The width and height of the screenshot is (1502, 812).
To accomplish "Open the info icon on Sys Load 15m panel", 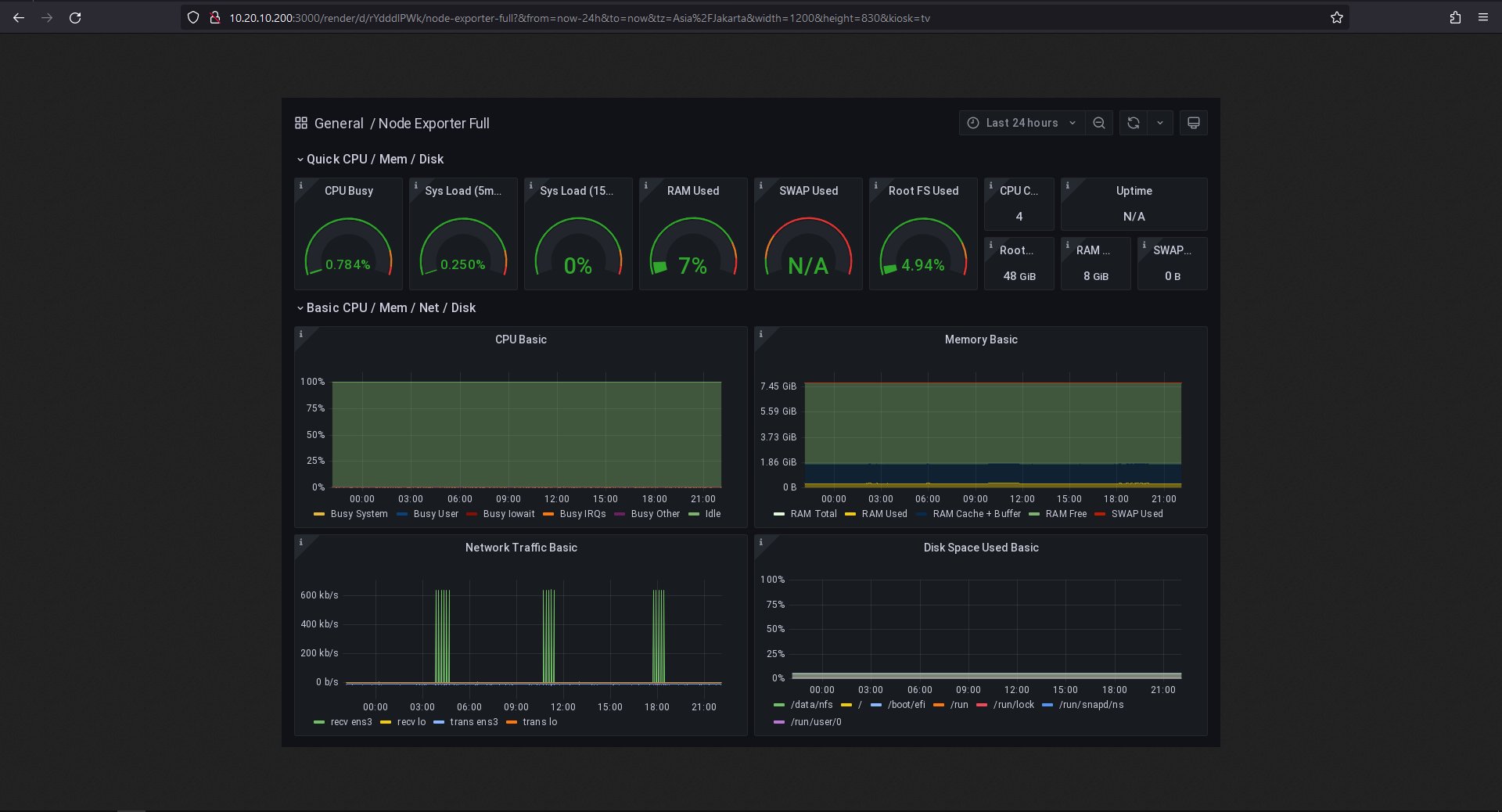I will [531, 185].
